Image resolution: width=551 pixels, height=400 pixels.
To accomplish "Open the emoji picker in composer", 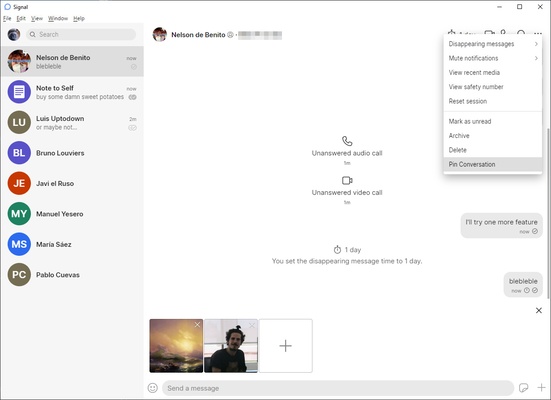I will coord(153,388).
